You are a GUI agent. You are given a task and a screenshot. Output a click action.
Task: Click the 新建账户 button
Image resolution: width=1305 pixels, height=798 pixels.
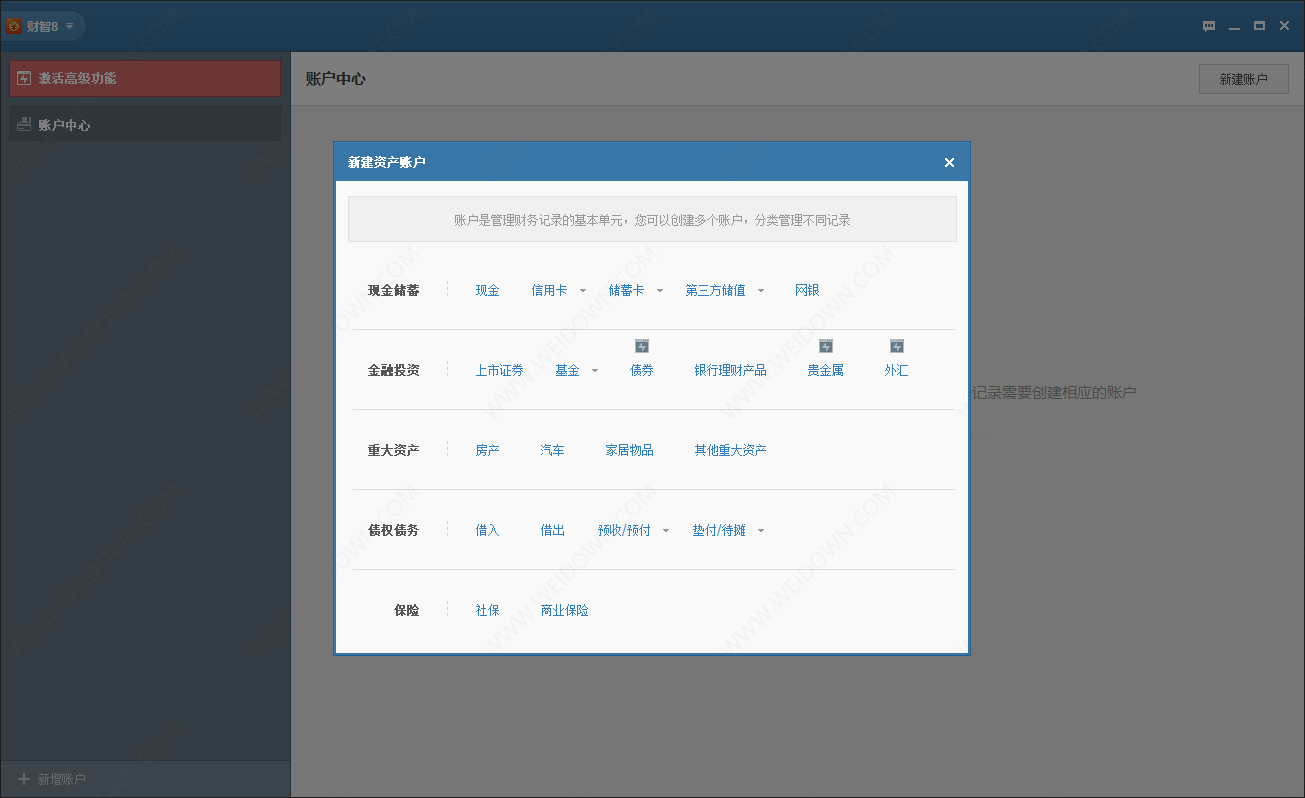pyautogui.click(x=1243, y=79)
